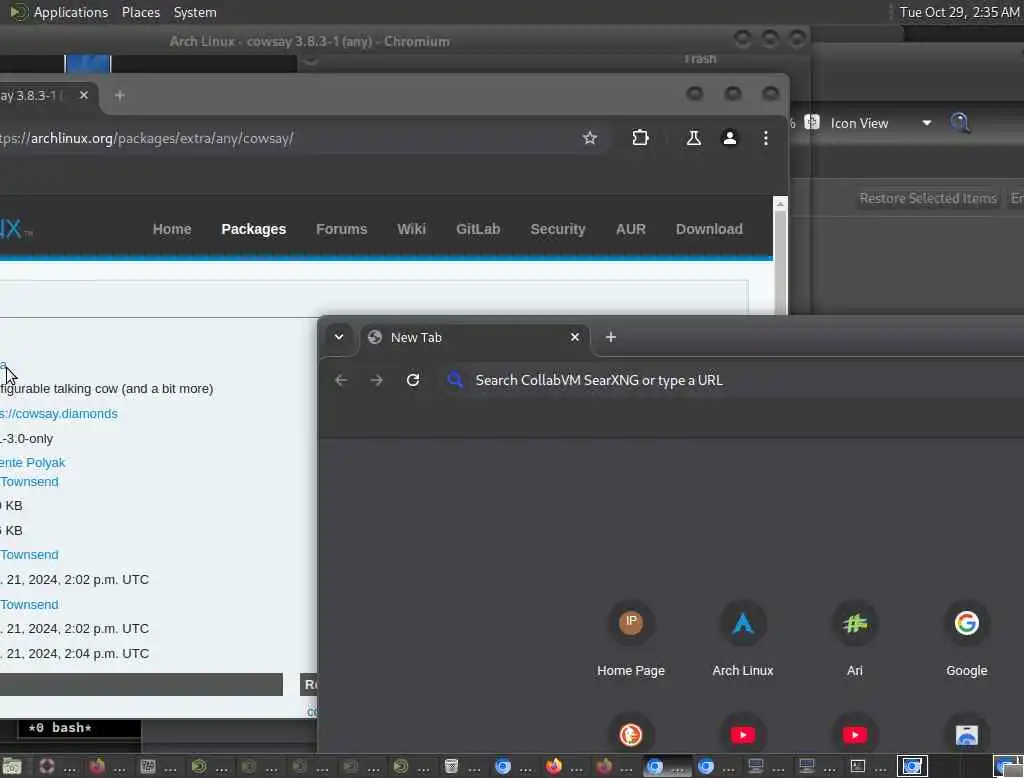Screen dimensions: 1024x778
Task: Click the back arrow in the New Tab window
Action: point(341,380)
